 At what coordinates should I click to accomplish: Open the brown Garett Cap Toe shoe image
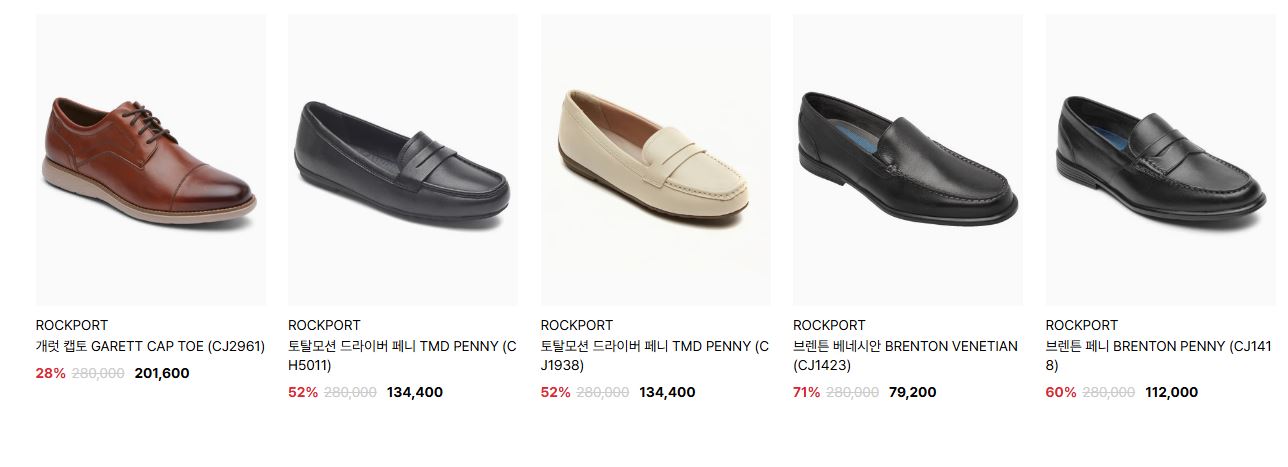(151, 160)
